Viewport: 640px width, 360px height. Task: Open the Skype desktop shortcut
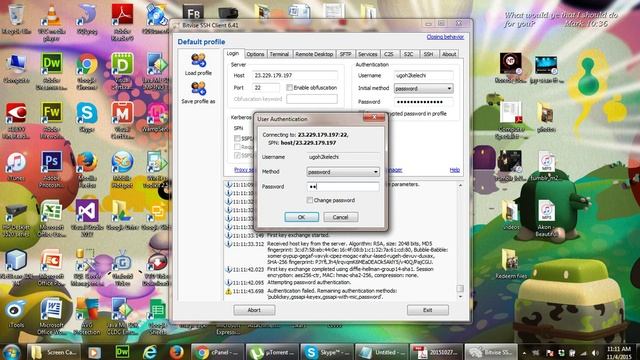pos(87,117)
